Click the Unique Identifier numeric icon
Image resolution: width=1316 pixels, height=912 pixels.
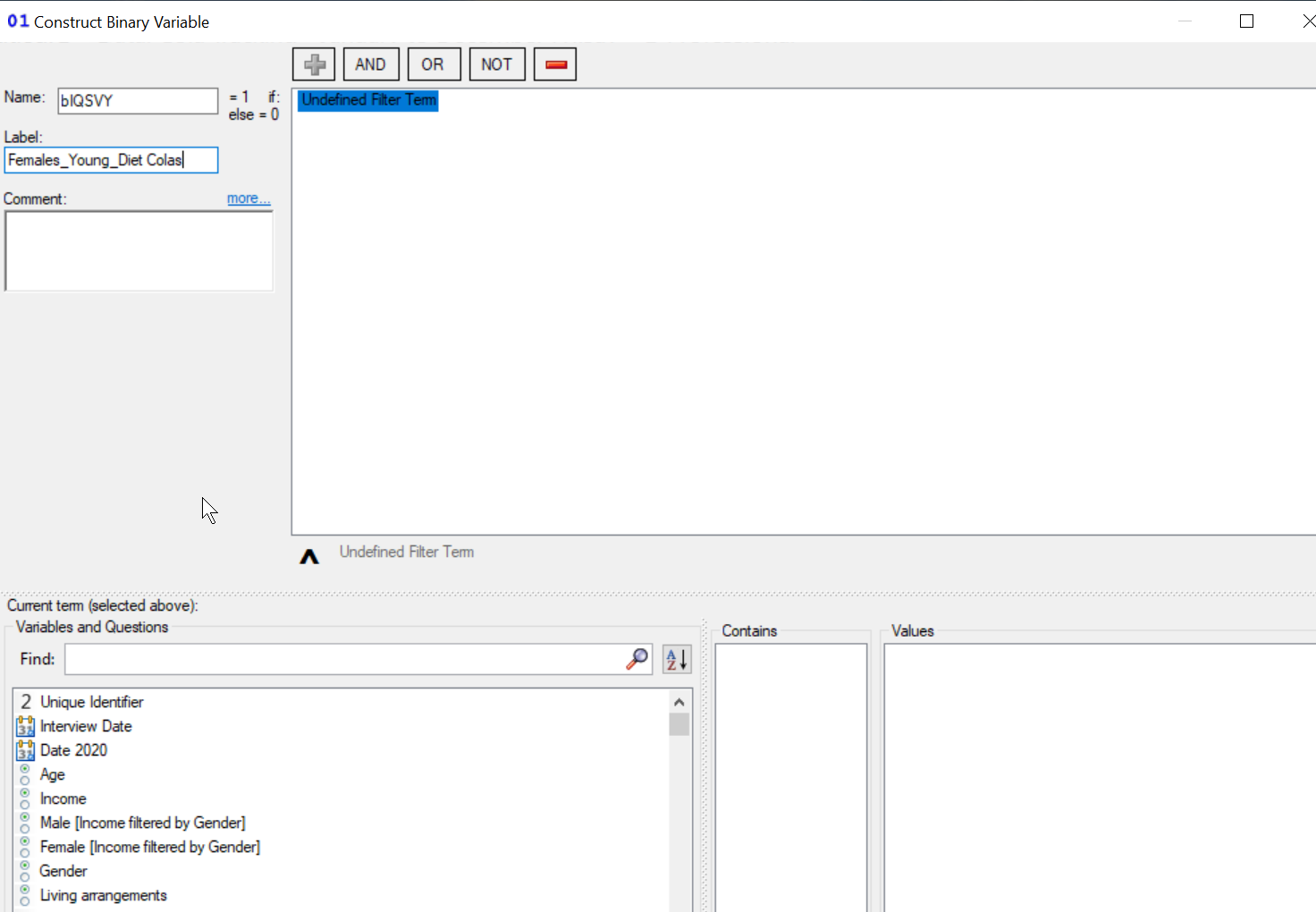[x=25, y=702]
